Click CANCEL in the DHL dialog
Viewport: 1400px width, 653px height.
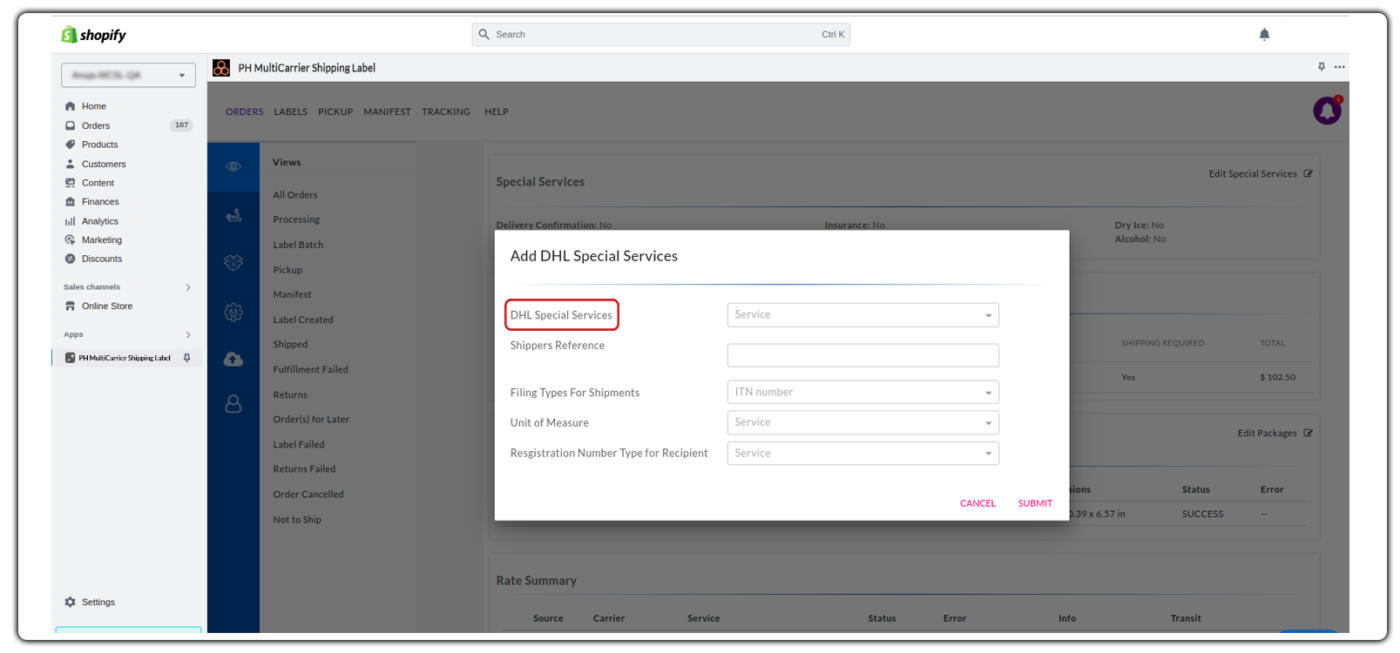(x=977, y=503)
